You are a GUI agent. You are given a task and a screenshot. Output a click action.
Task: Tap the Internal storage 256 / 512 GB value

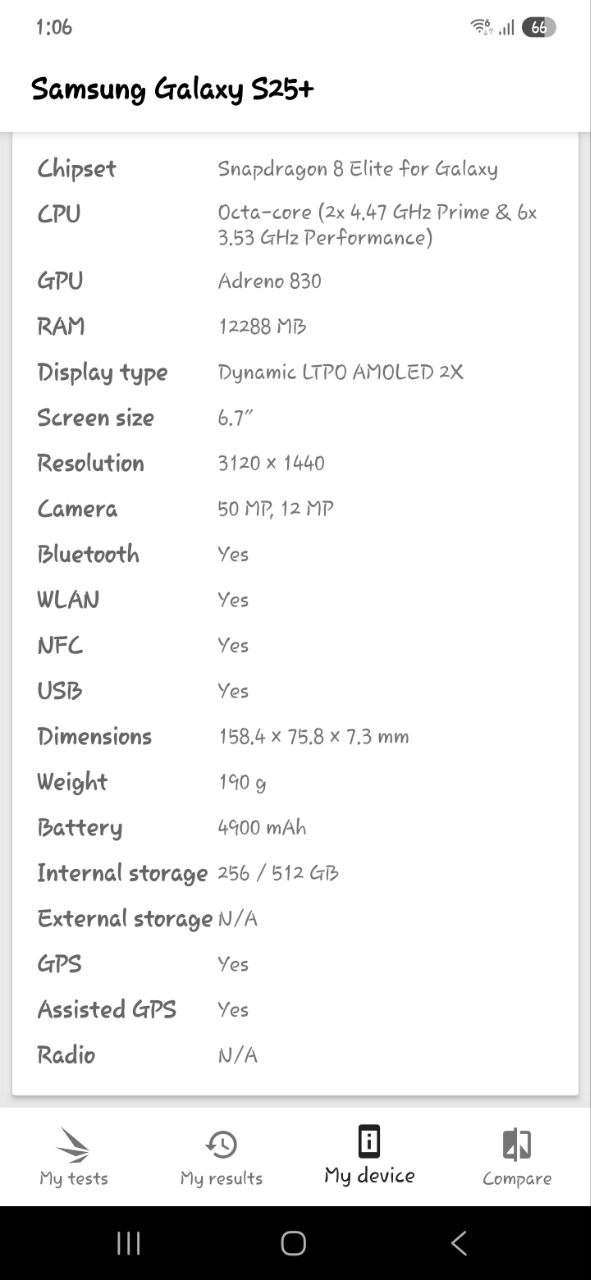[x=278, y=873]
